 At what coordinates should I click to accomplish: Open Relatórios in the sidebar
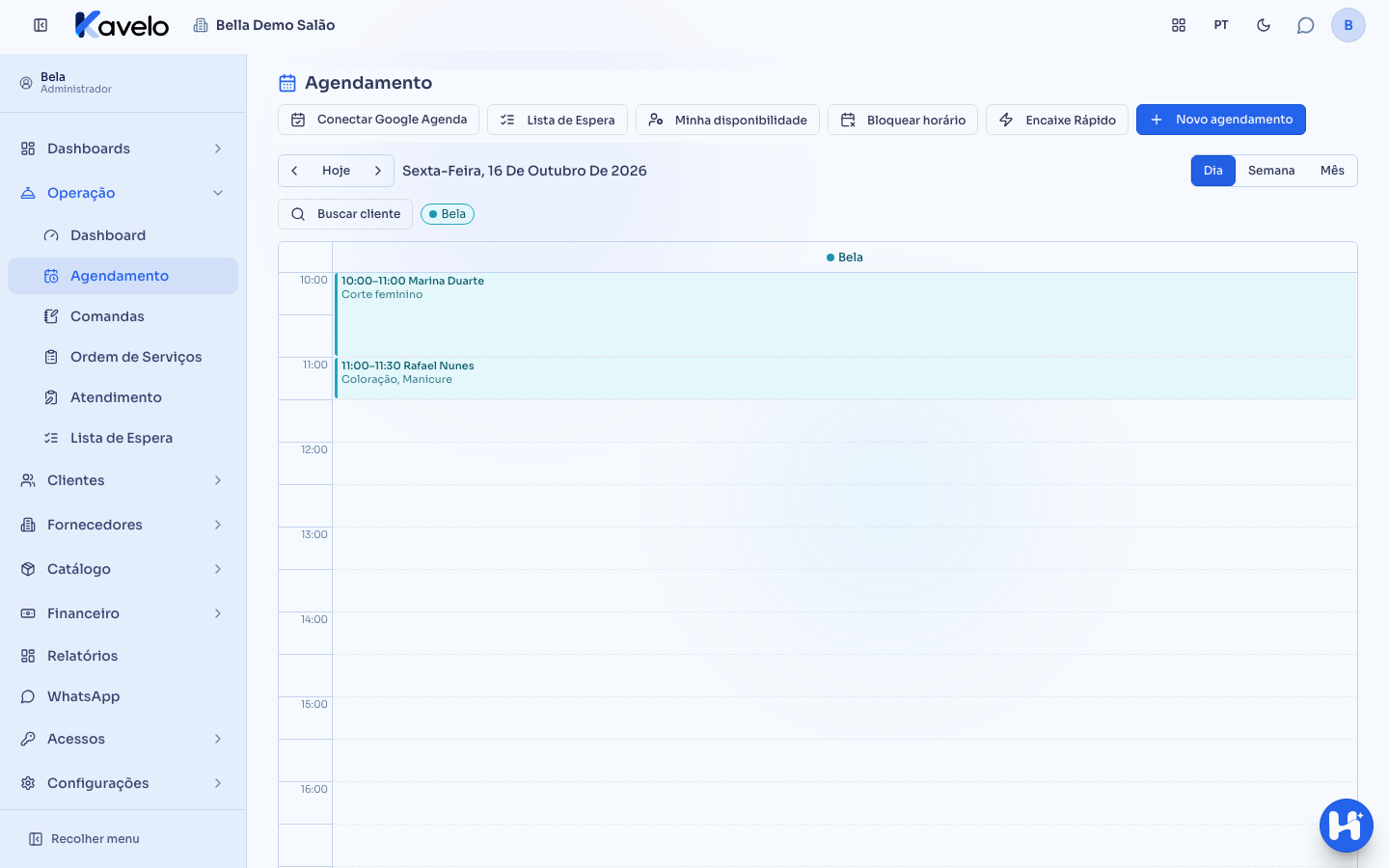(123, 656)
